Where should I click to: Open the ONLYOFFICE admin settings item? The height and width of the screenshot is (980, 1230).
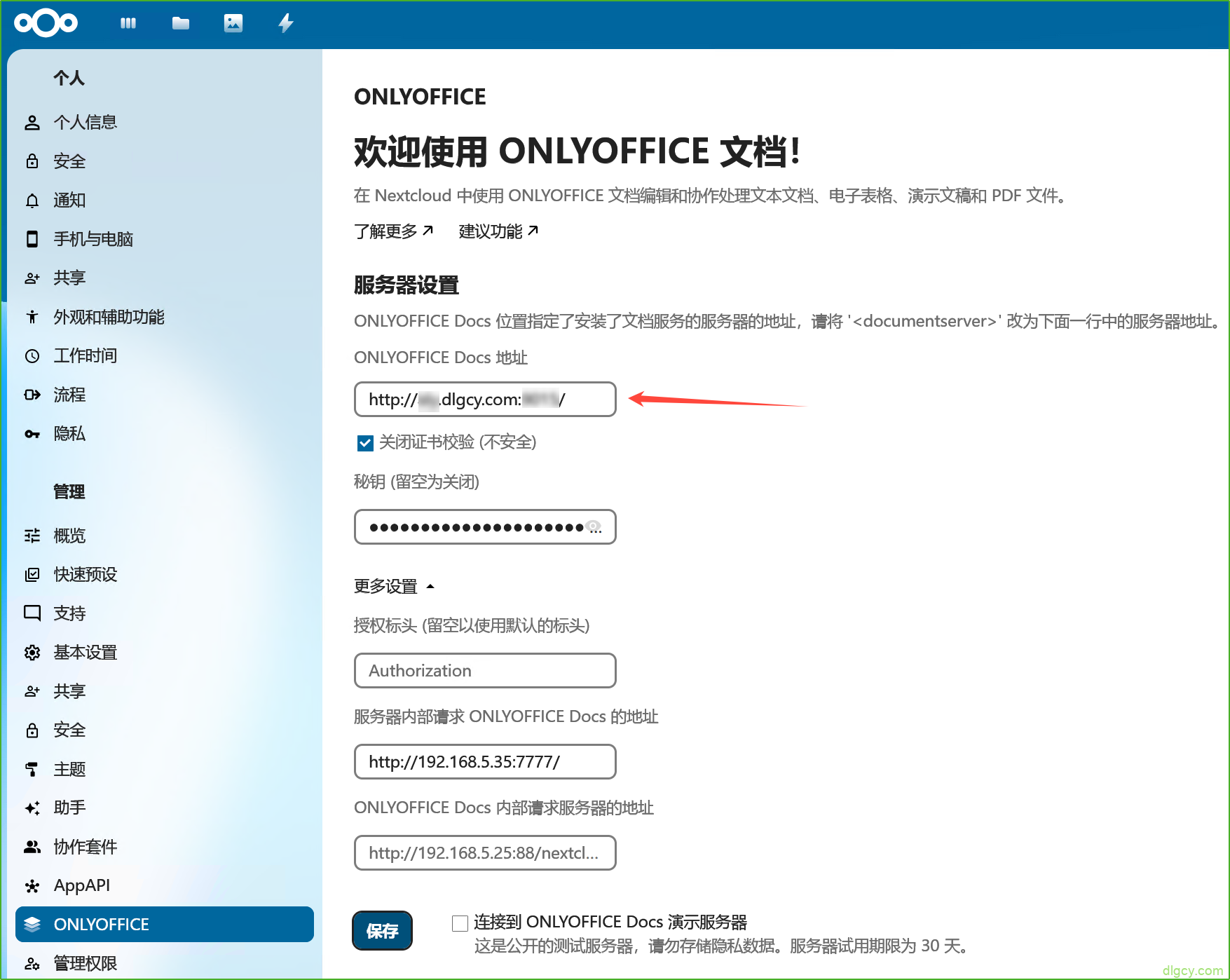coord(165,925)
